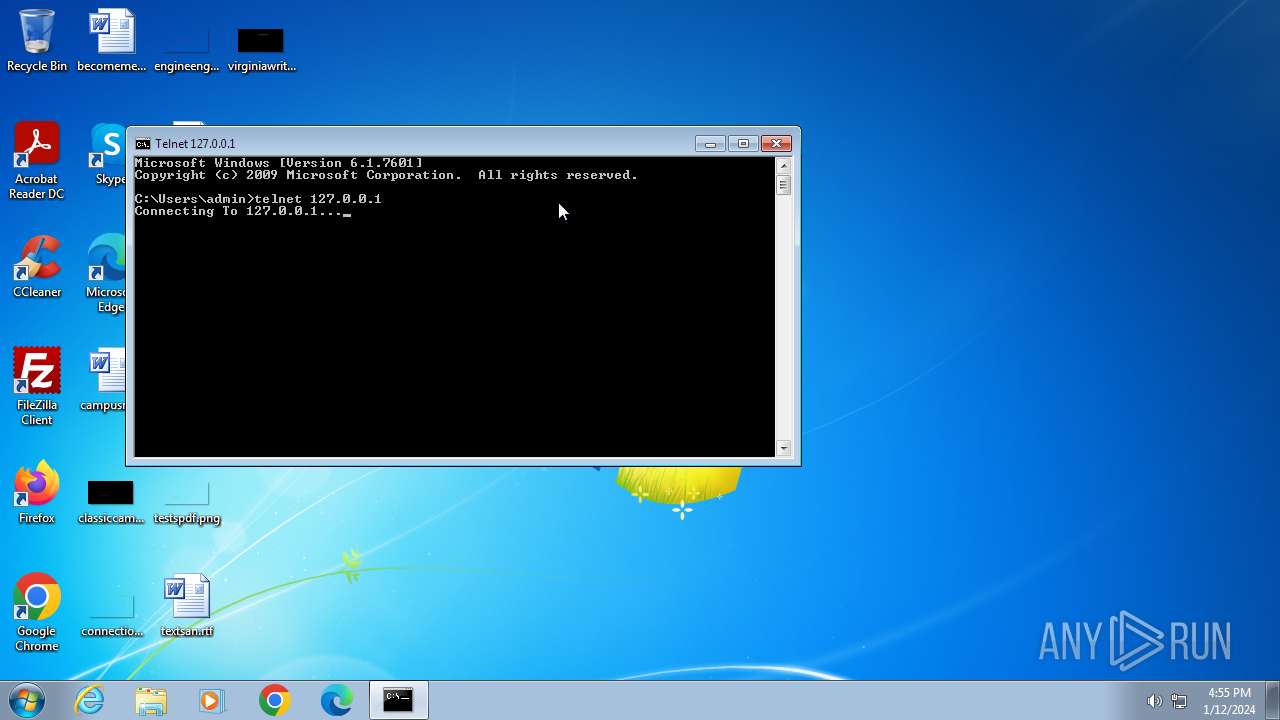Close the Telnet window

click(776, 144)
